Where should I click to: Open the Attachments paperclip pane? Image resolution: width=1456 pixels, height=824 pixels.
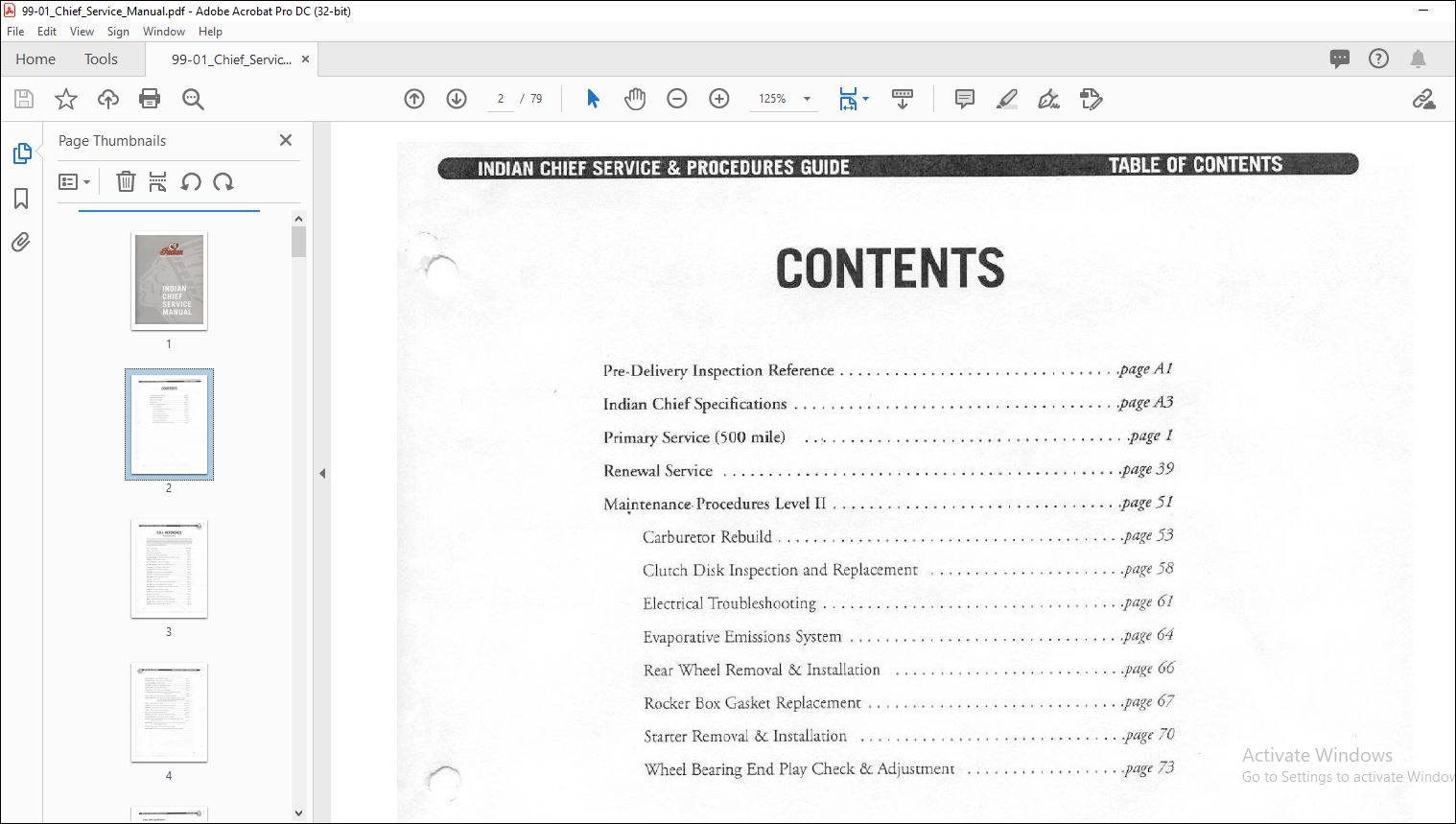pos(21,242)
